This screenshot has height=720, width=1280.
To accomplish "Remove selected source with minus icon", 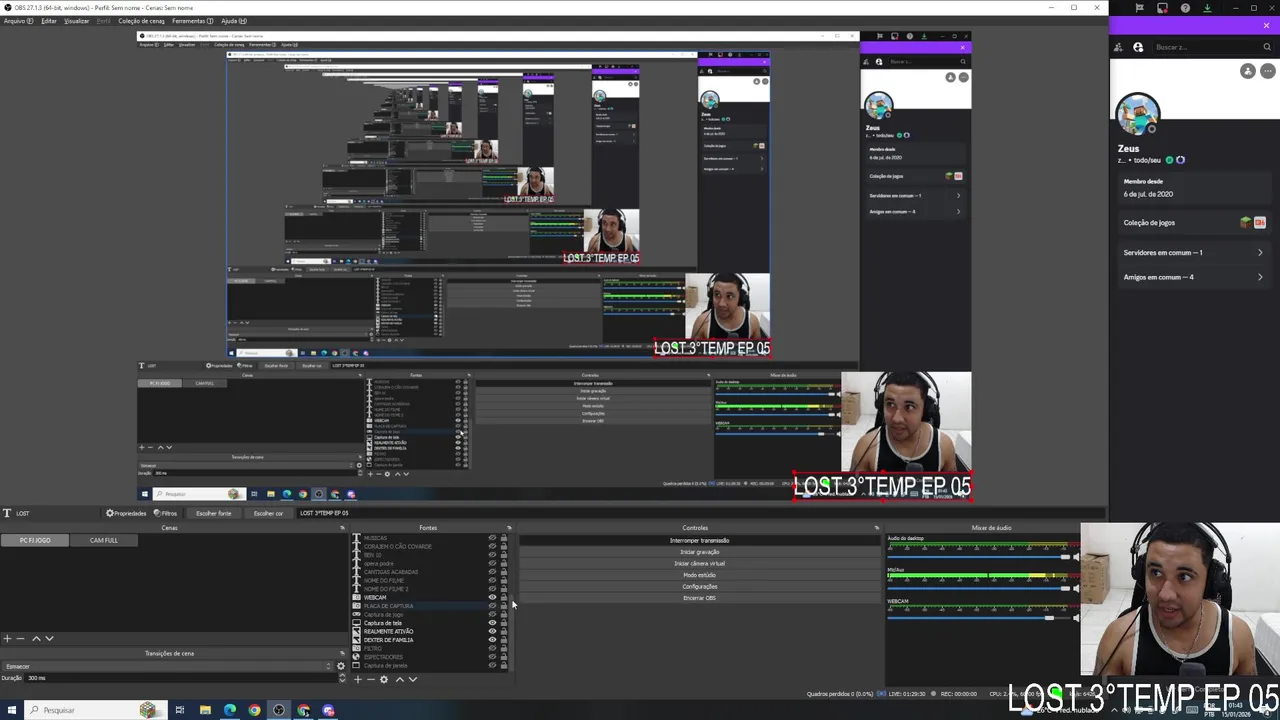I will click(371, 680).
